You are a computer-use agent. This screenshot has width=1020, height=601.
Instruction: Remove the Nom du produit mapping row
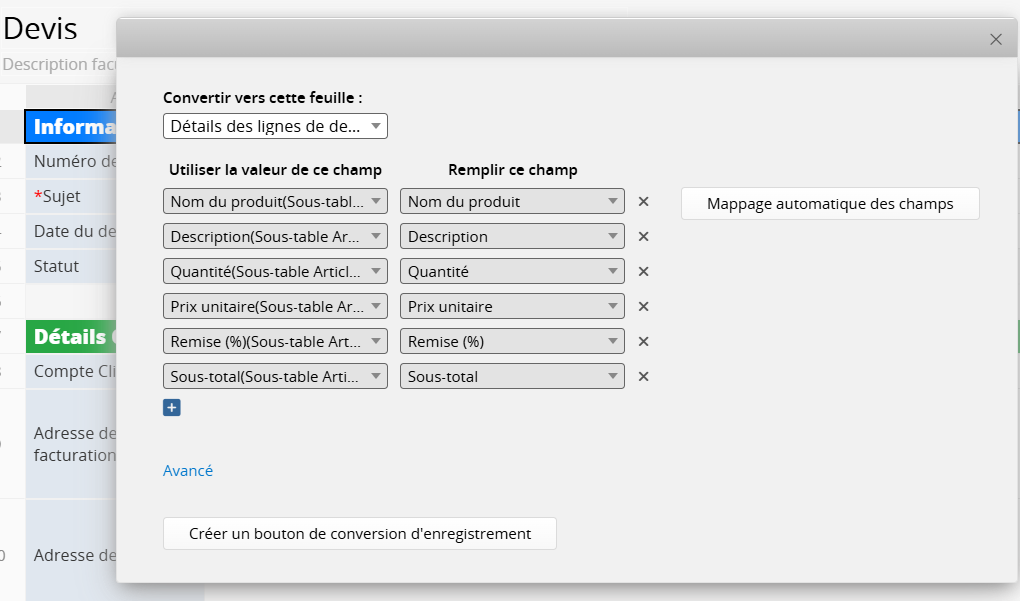pos(644,202)
